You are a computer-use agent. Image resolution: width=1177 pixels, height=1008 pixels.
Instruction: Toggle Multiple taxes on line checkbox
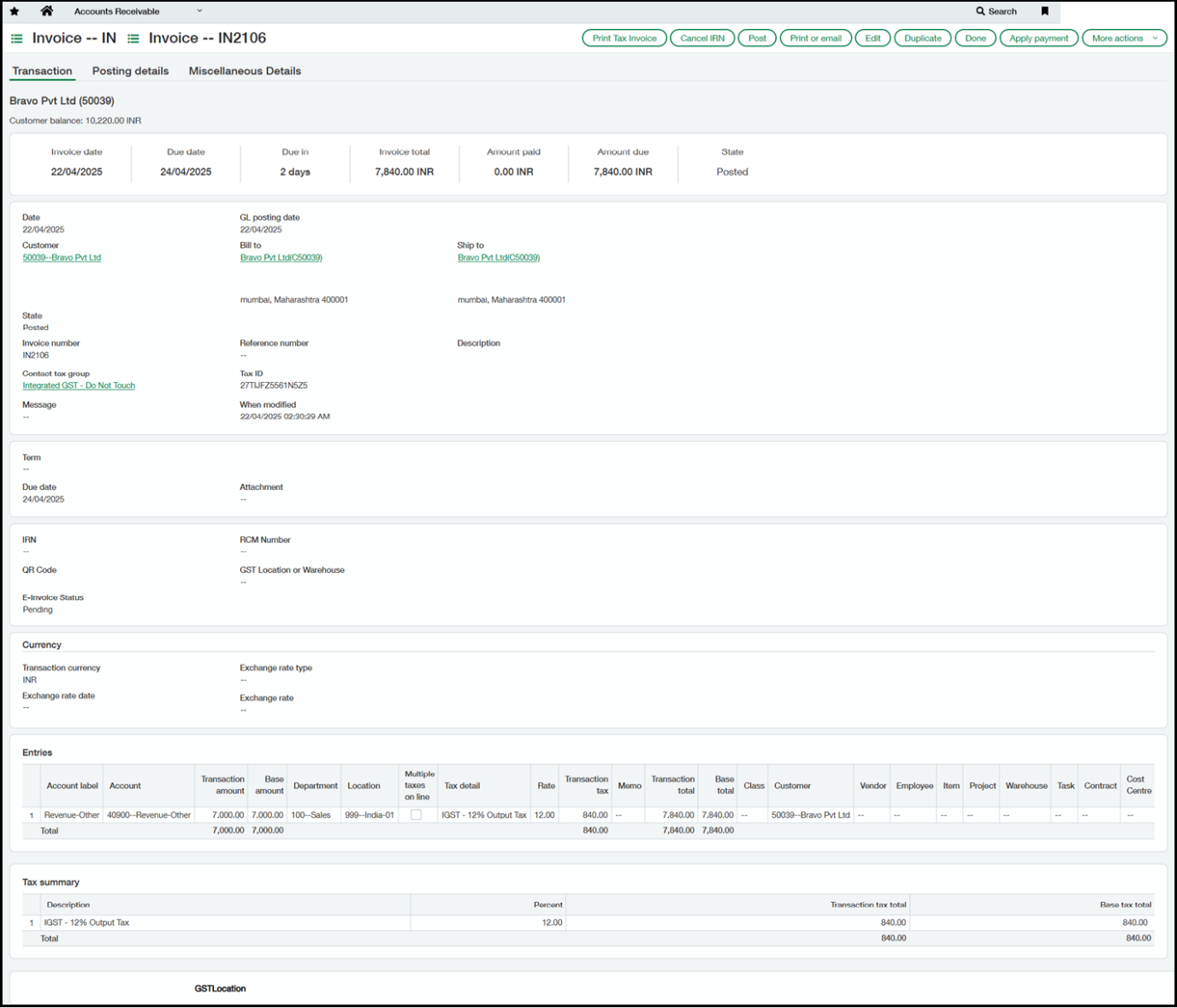click(417, 815)
